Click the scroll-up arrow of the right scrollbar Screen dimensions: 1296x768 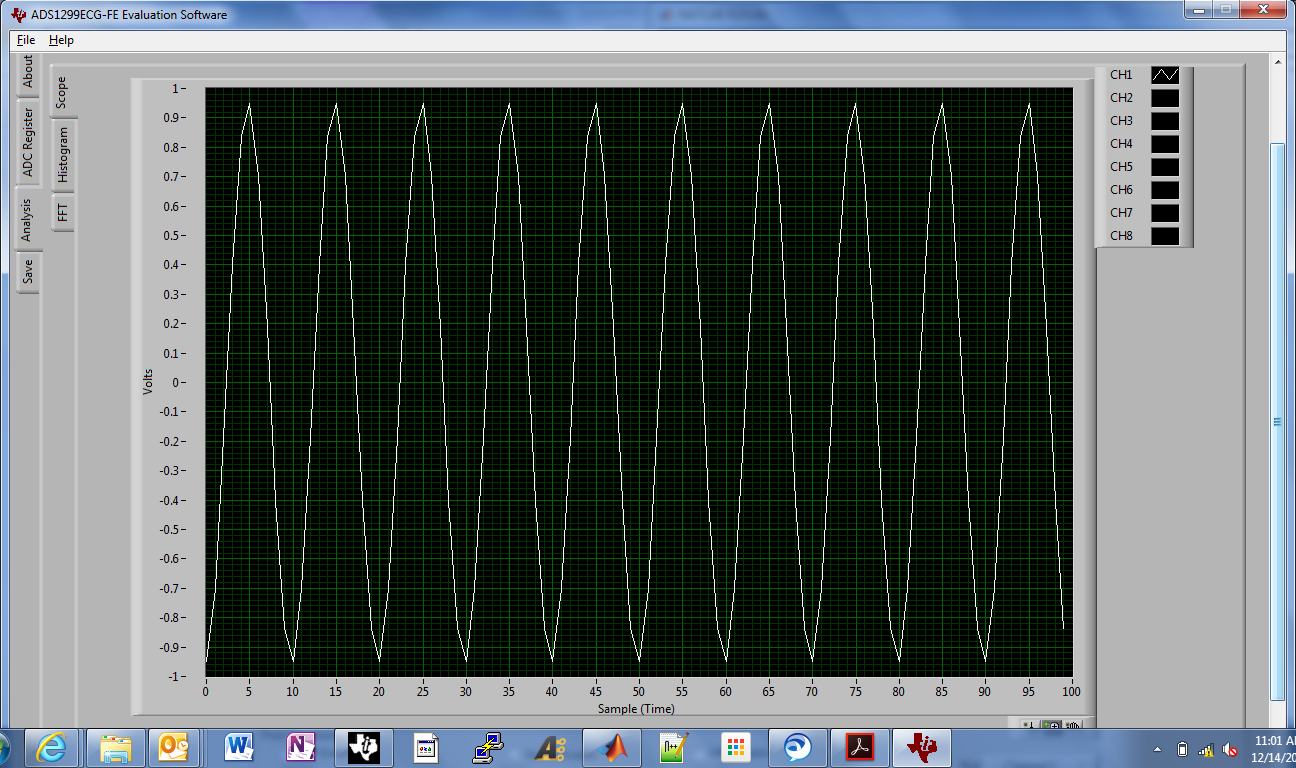[x=1277, y=62]
